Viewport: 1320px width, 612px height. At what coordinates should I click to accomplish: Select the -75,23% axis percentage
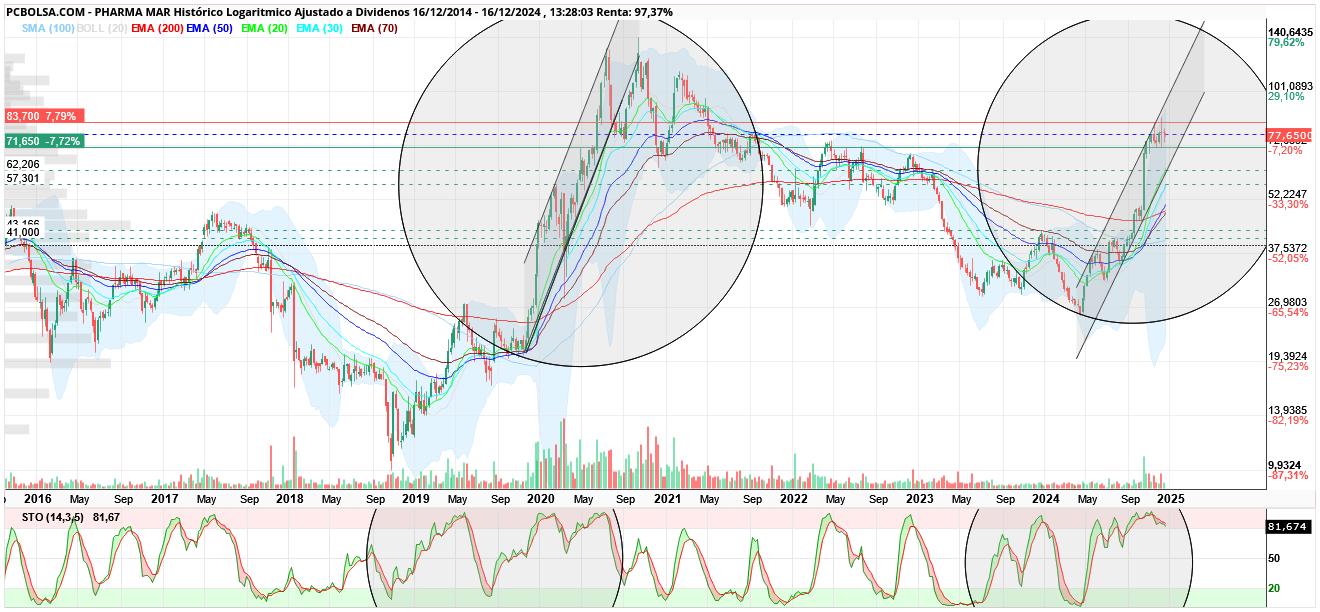1287,367
